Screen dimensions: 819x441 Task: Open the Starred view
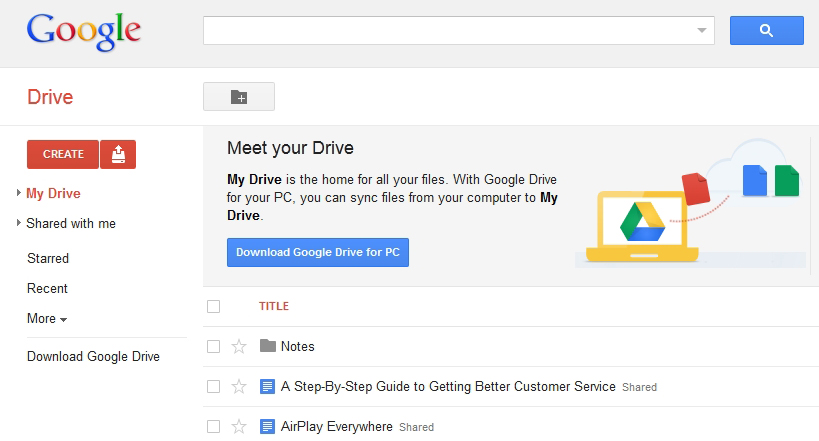48,258
